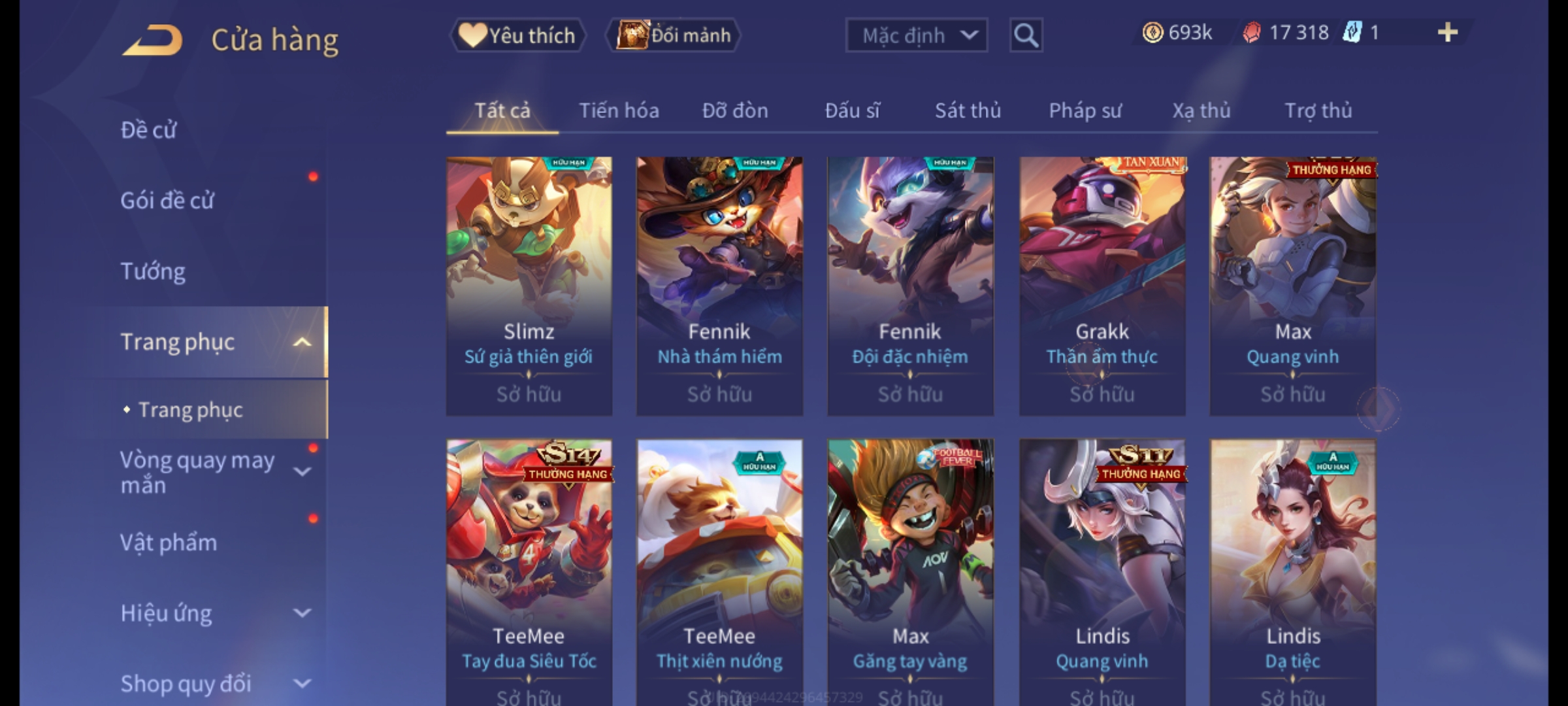Tap the plus icon to add currency

pos(1448,33)
